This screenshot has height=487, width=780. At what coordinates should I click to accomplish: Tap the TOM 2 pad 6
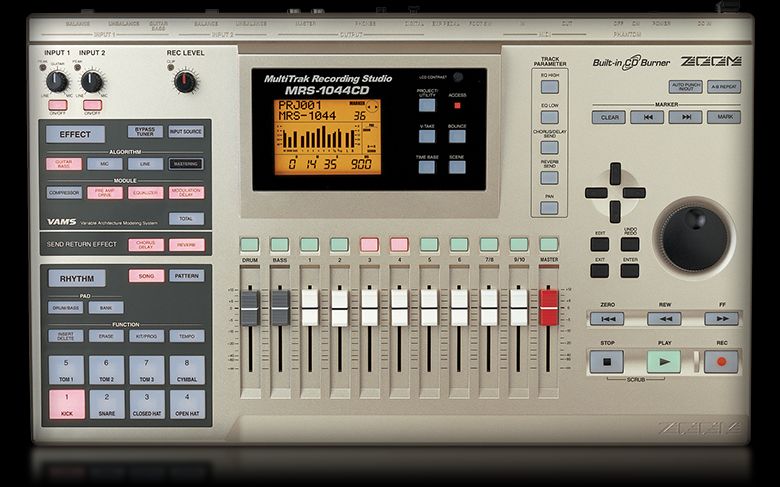(107, 370)
